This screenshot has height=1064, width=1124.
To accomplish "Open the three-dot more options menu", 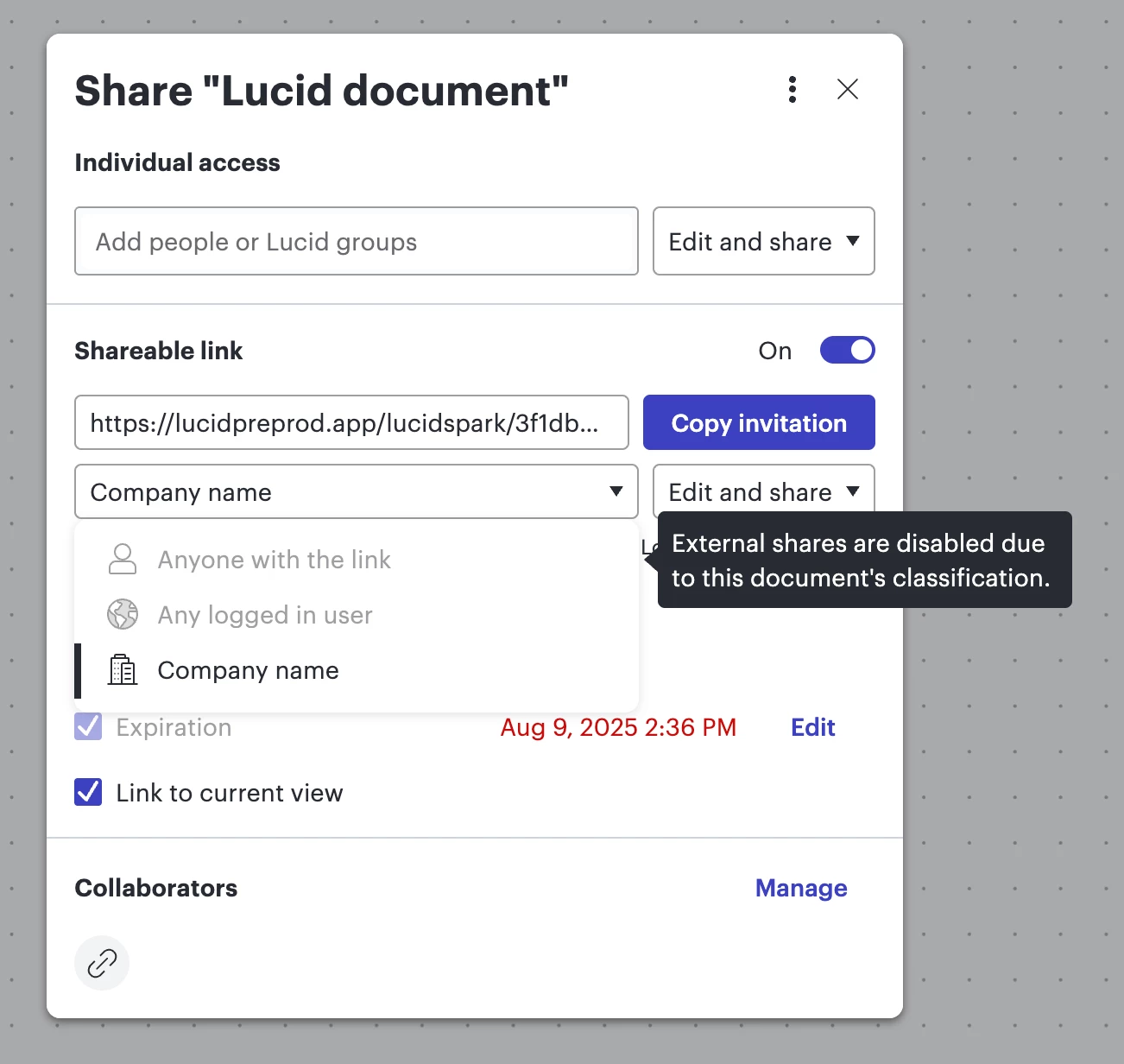I will [x=792, y=89].
